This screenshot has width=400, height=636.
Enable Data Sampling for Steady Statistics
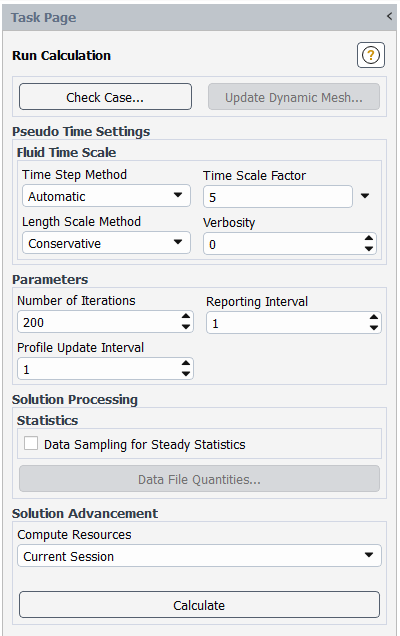coord(31,443)
